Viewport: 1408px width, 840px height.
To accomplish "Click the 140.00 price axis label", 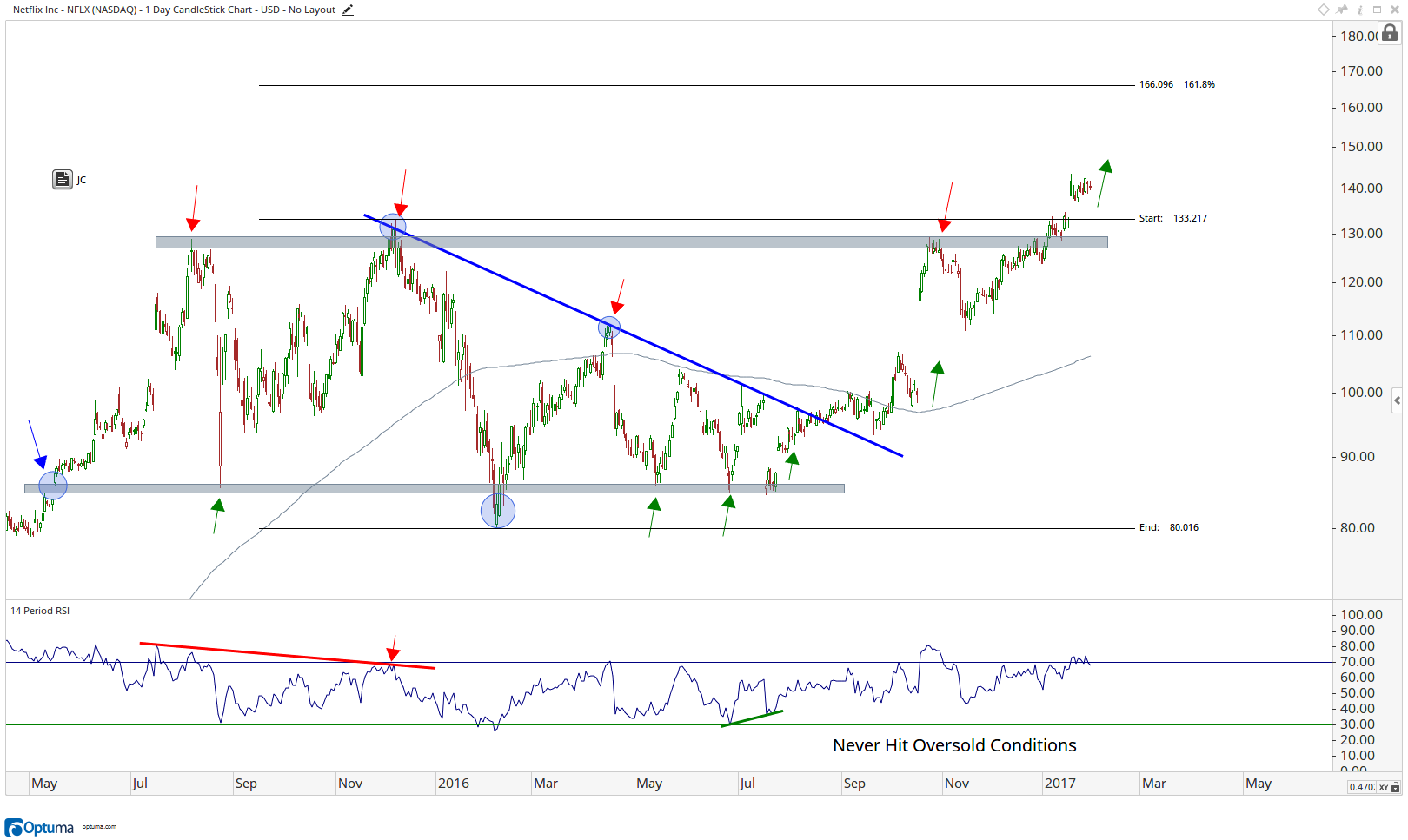I will (x=1361, y=188).
